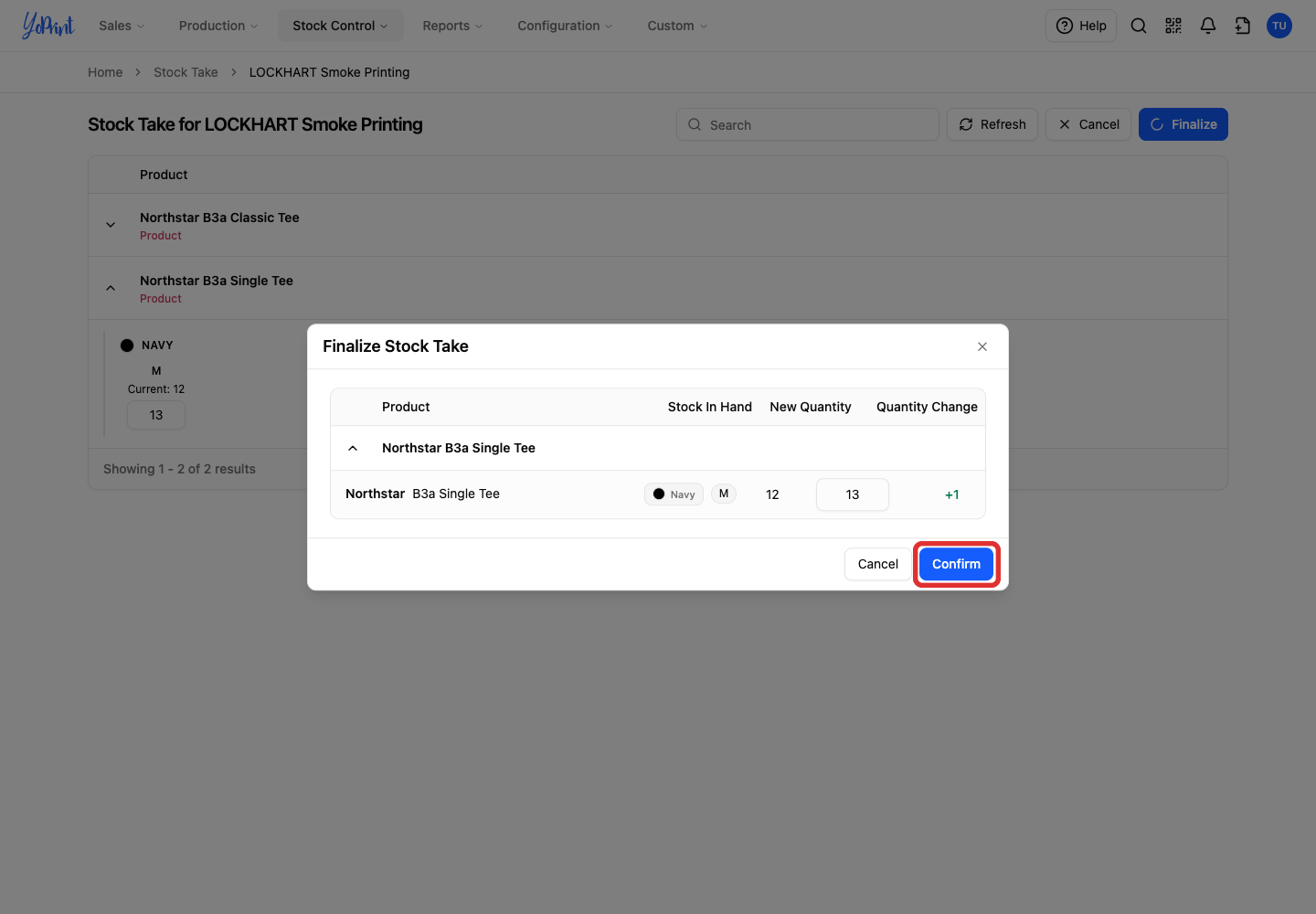Click the YoPrint logo
The width and height of the screenshot is (1316, 914).
(48, 26)
